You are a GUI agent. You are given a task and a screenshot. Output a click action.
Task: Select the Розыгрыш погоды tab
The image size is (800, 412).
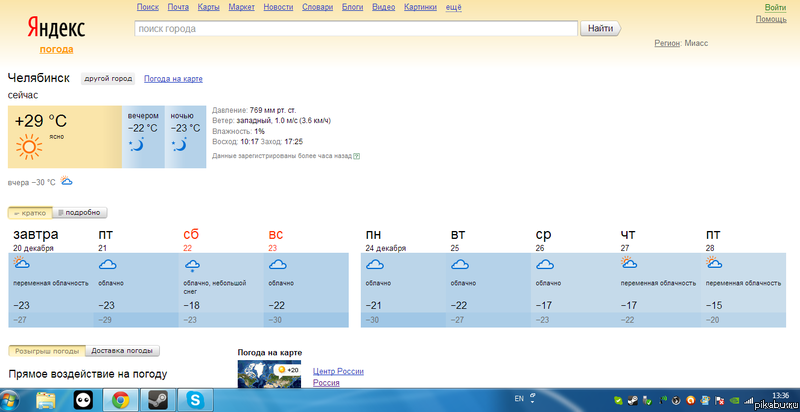(x=47, y=351)
